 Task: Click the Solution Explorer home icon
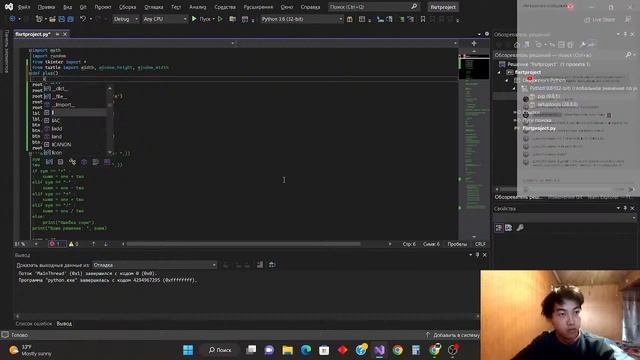tap(517, 45)
